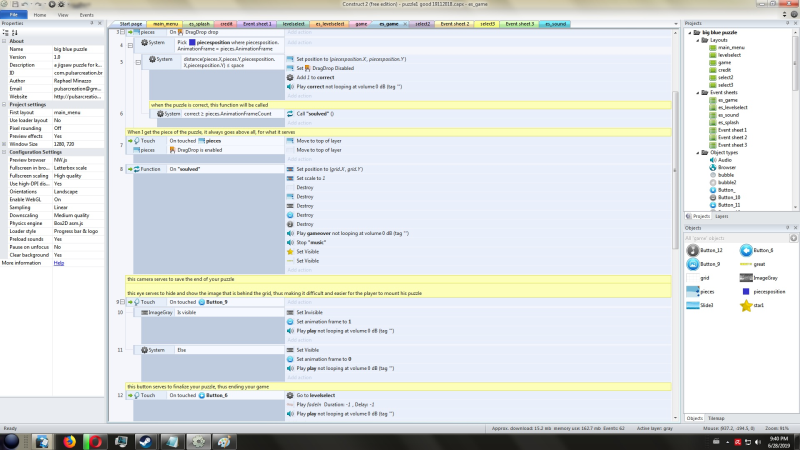
Task: Open the Help link in Properties
Action: pos(59,263)
